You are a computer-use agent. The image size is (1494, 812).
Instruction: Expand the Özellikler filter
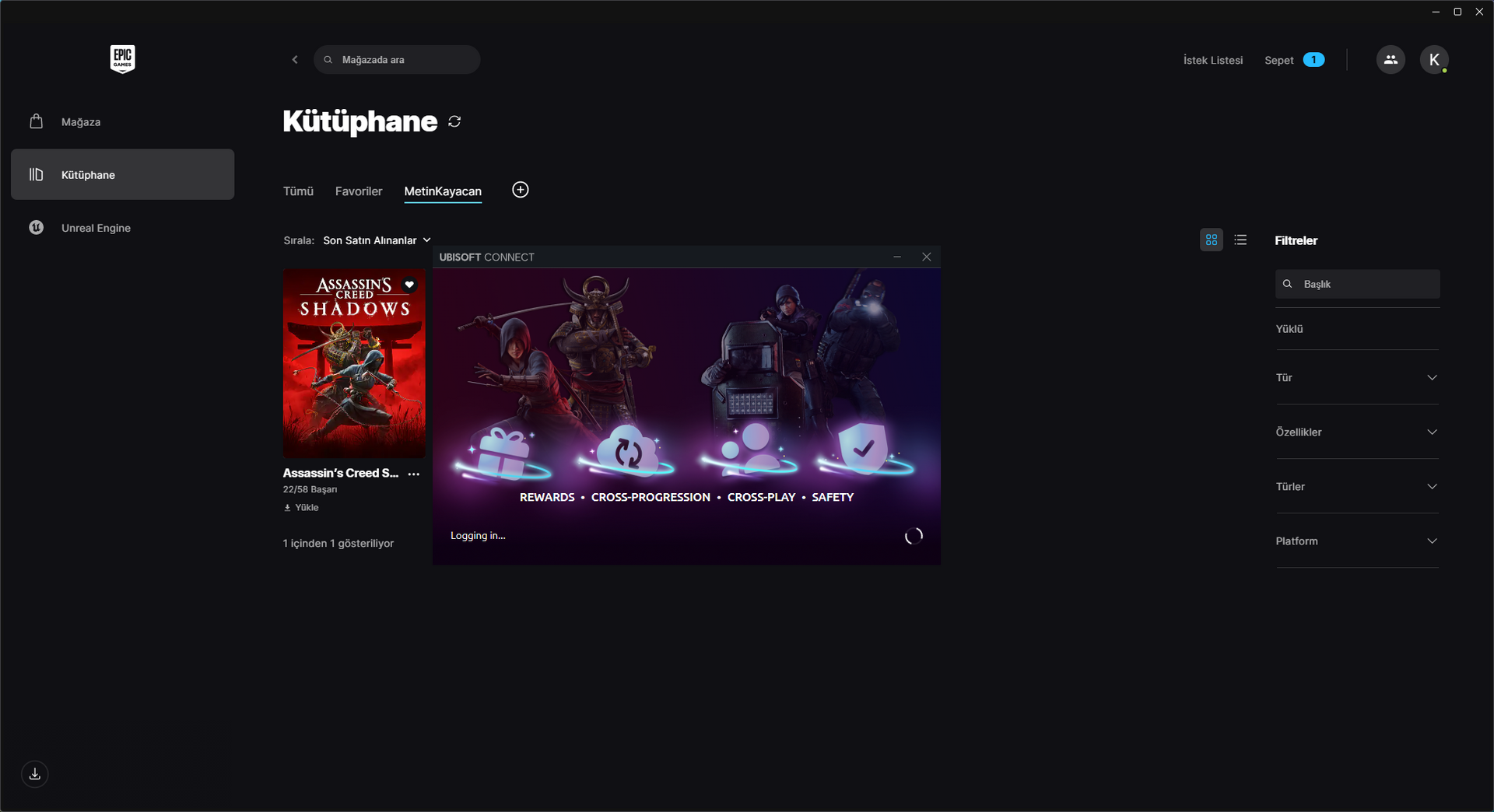coord(1358,432)
